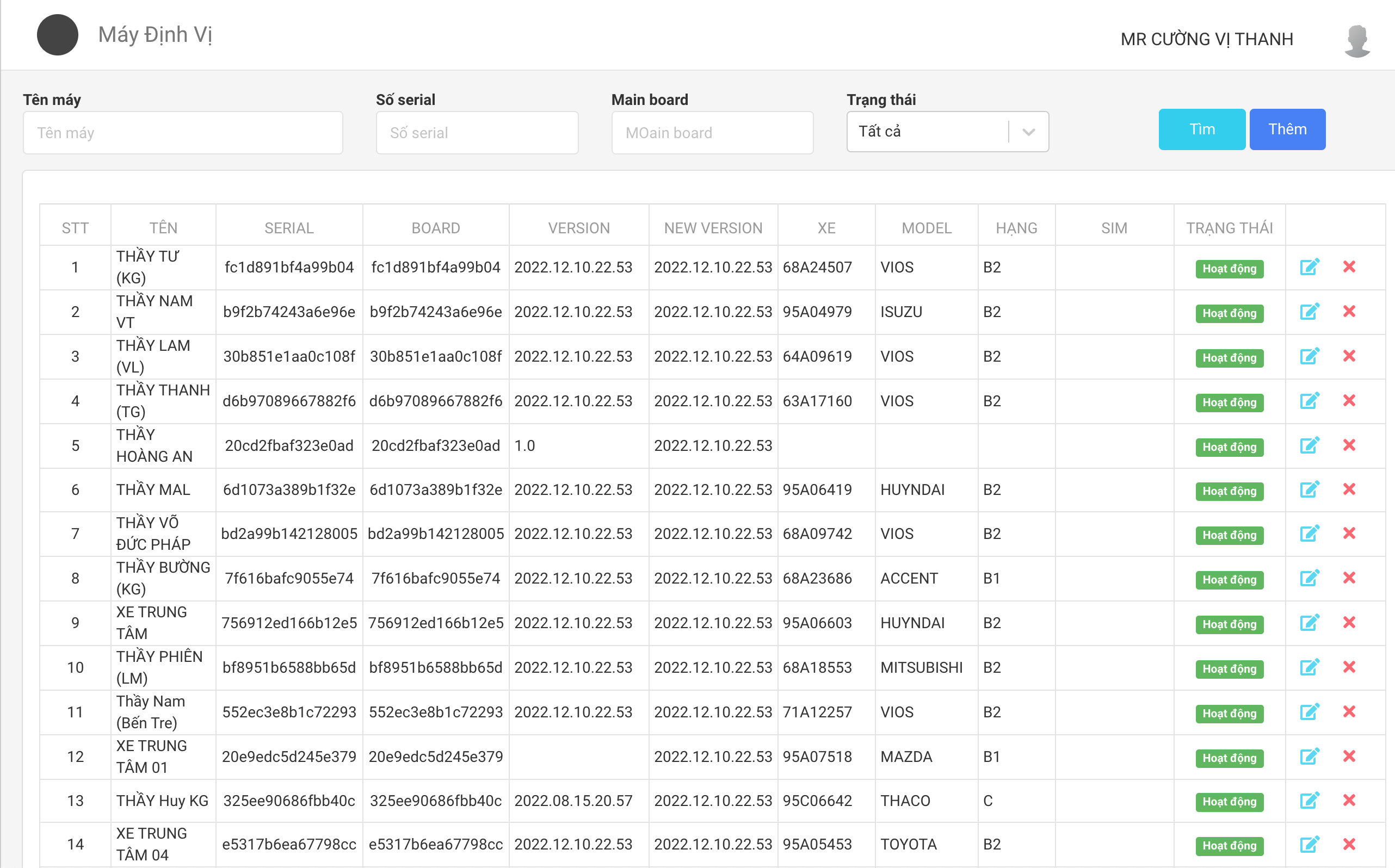This screenshot has width=1395, height=868.
Task: Delete the THẦY NAM VT device row
Action: [1349, 312]
